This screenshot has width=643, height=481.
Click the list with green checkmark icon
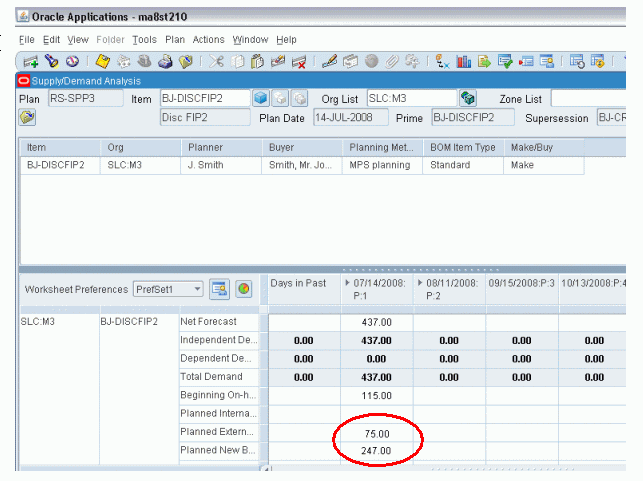505,62
